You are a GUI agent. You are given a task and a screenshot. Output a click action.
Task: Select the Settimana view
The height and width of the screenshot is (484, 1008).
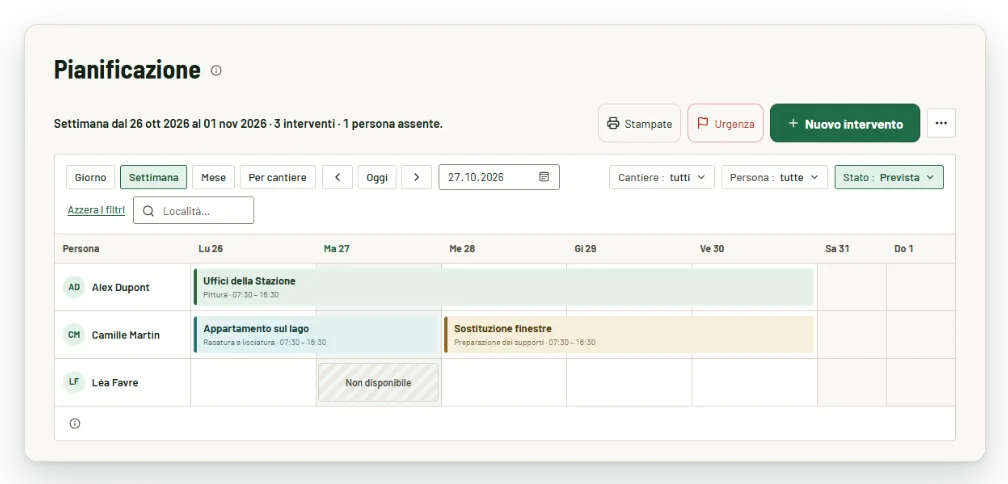click(x=154, y=177)
